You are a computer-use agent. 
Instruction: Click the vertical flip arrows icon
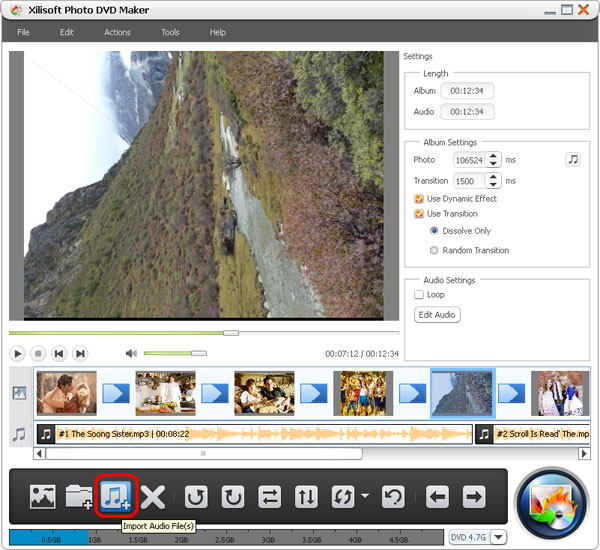pyautogui.click(x=305, y=496)
